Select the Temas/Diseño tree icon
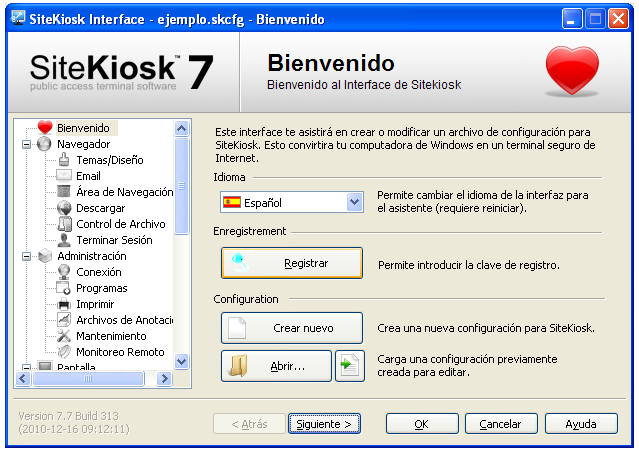 [64, 160]
